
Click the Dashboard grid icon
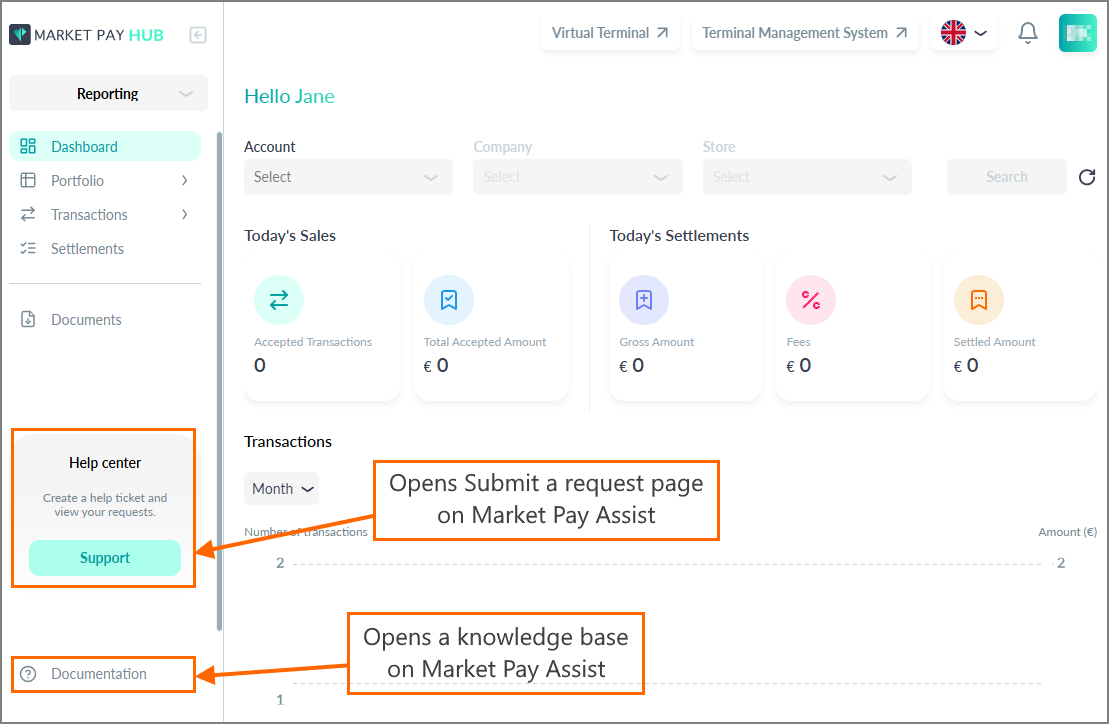(x=28, y=146)
